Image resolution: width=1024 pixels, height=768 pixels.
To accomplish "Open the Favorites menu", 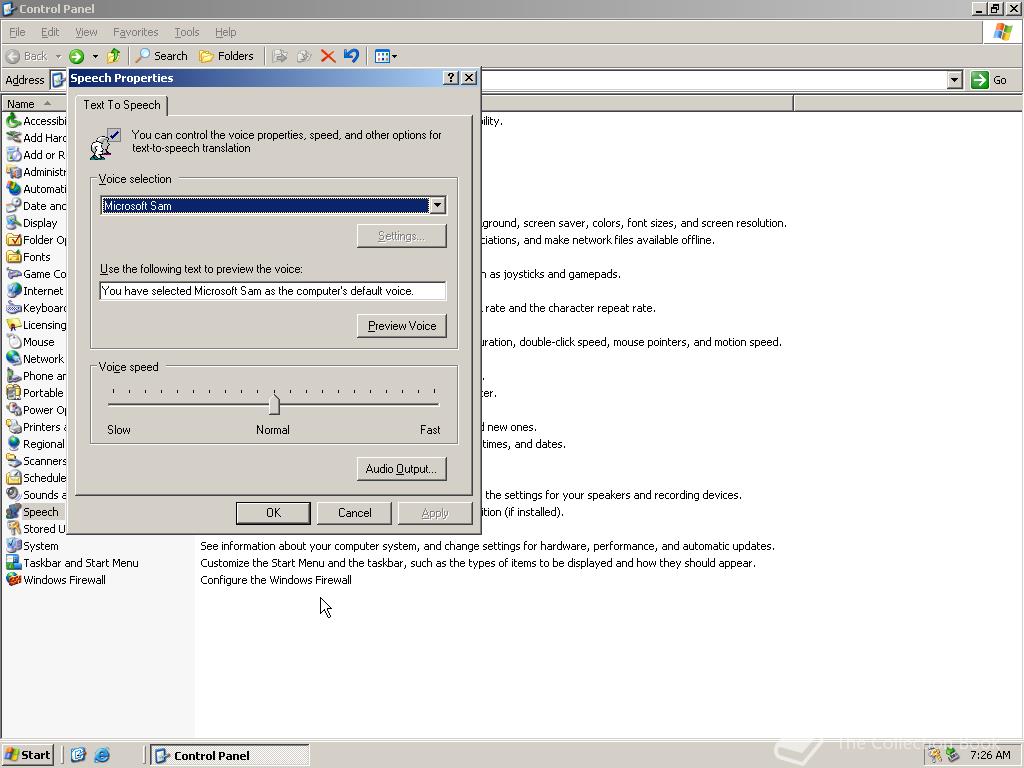I will pyautogui.click(x=135, y=32).
